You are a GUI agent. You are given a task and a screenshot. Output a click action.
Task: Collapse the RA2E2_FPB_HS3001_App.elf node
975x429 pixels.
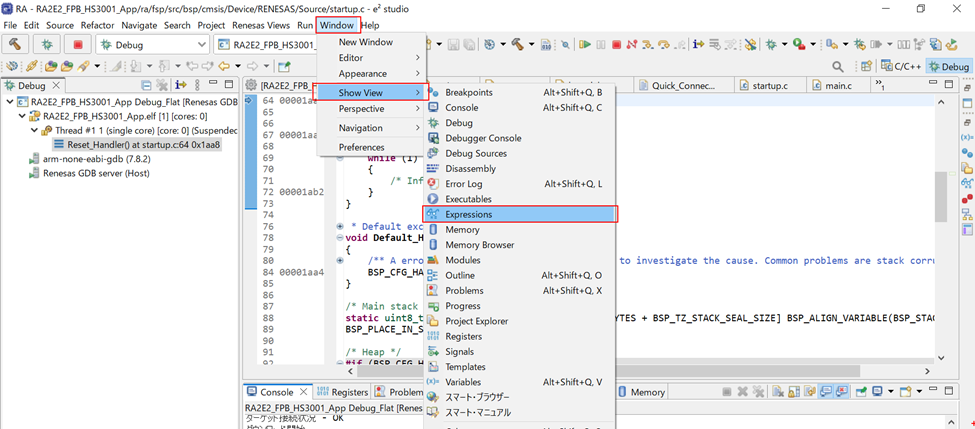(x=22, y=116)
